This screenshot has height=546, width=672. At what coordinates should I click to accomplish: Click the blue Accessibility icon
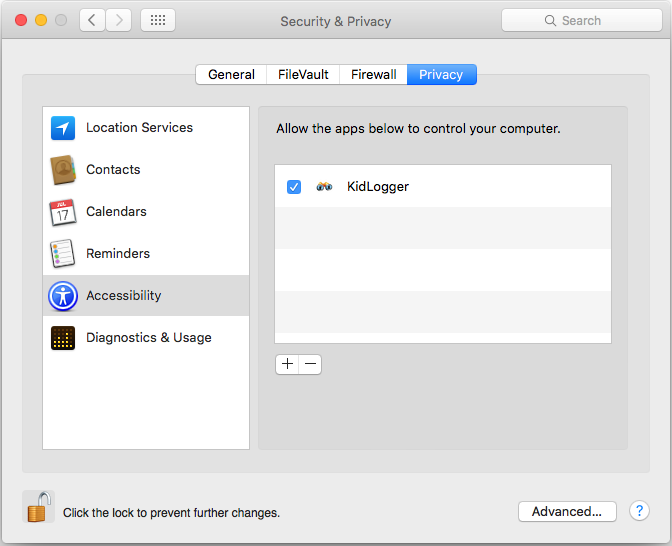click(63, 296)
